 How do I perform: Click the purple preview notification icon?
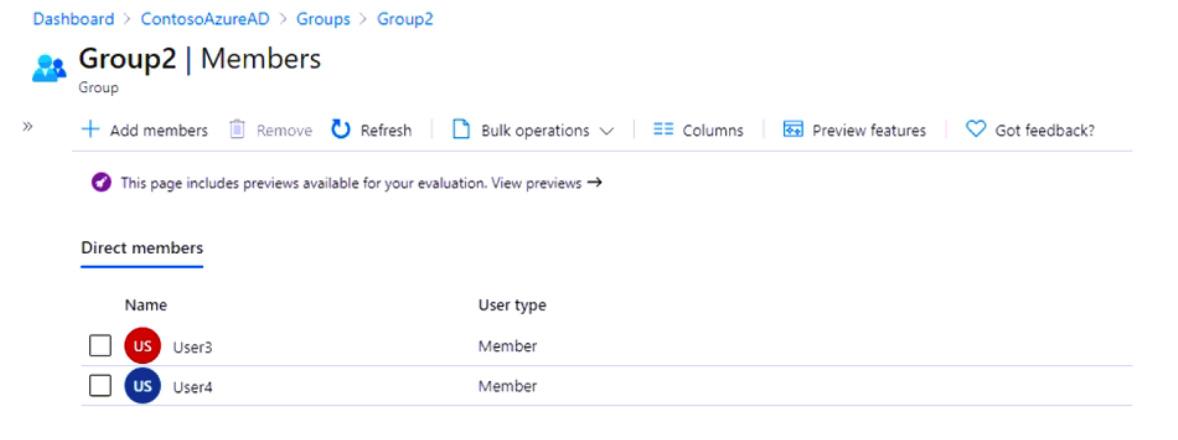[100, 183]
